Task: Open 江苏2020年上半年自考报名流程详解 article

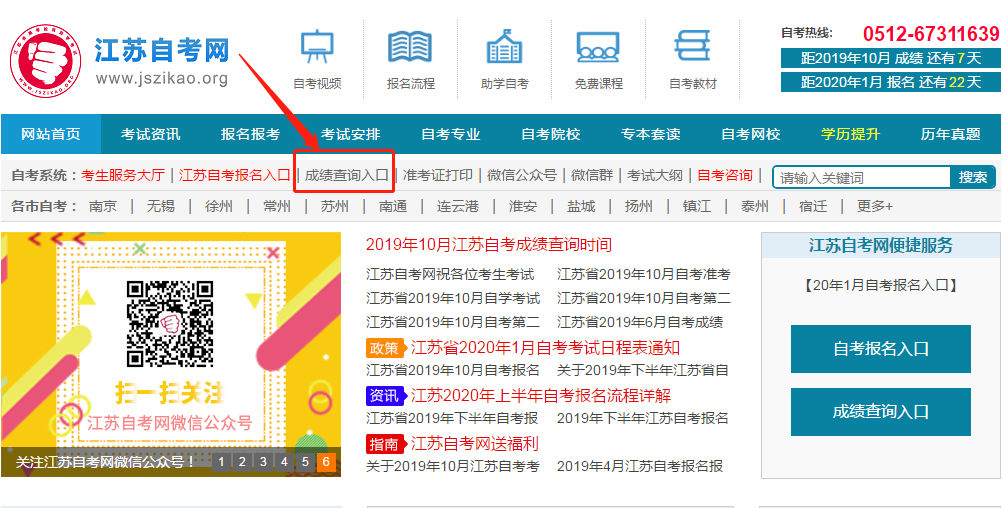Action: (541, 395)
